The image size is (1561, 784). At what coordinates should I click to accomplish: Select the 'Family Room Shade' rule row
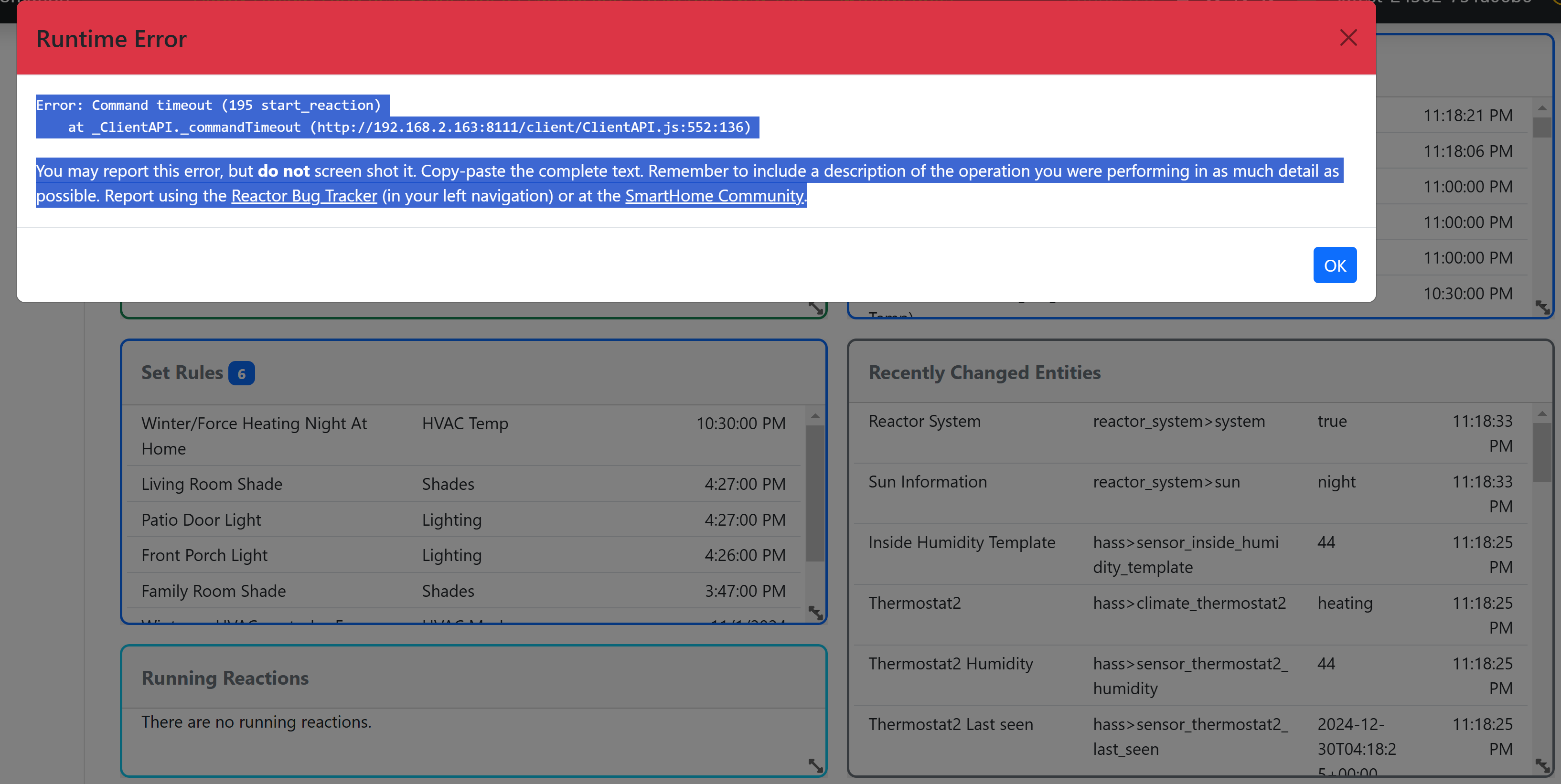point(464,591)
